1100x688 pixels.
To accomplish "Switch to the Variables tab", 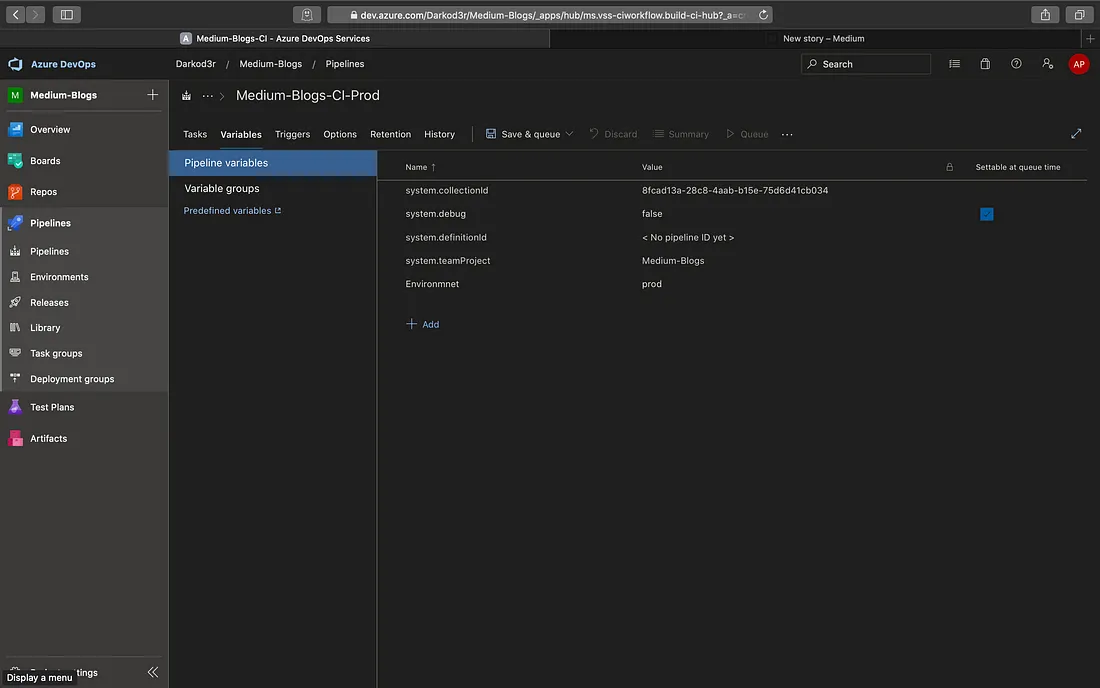I will click(241, 135).
